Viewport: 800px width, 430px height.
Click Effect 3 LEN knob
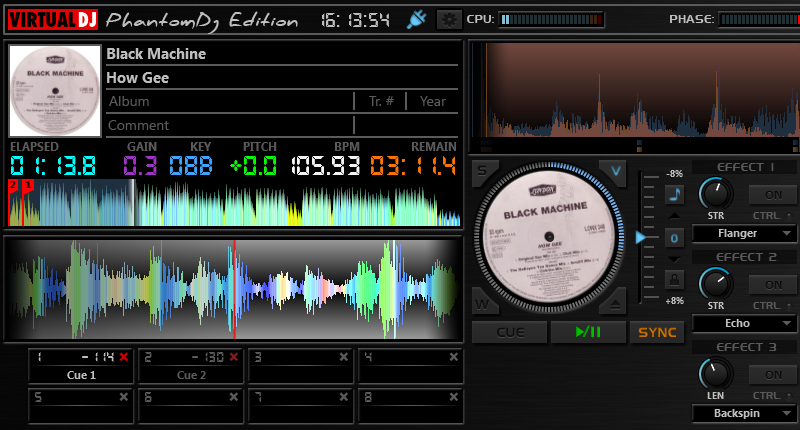(715, 374)
